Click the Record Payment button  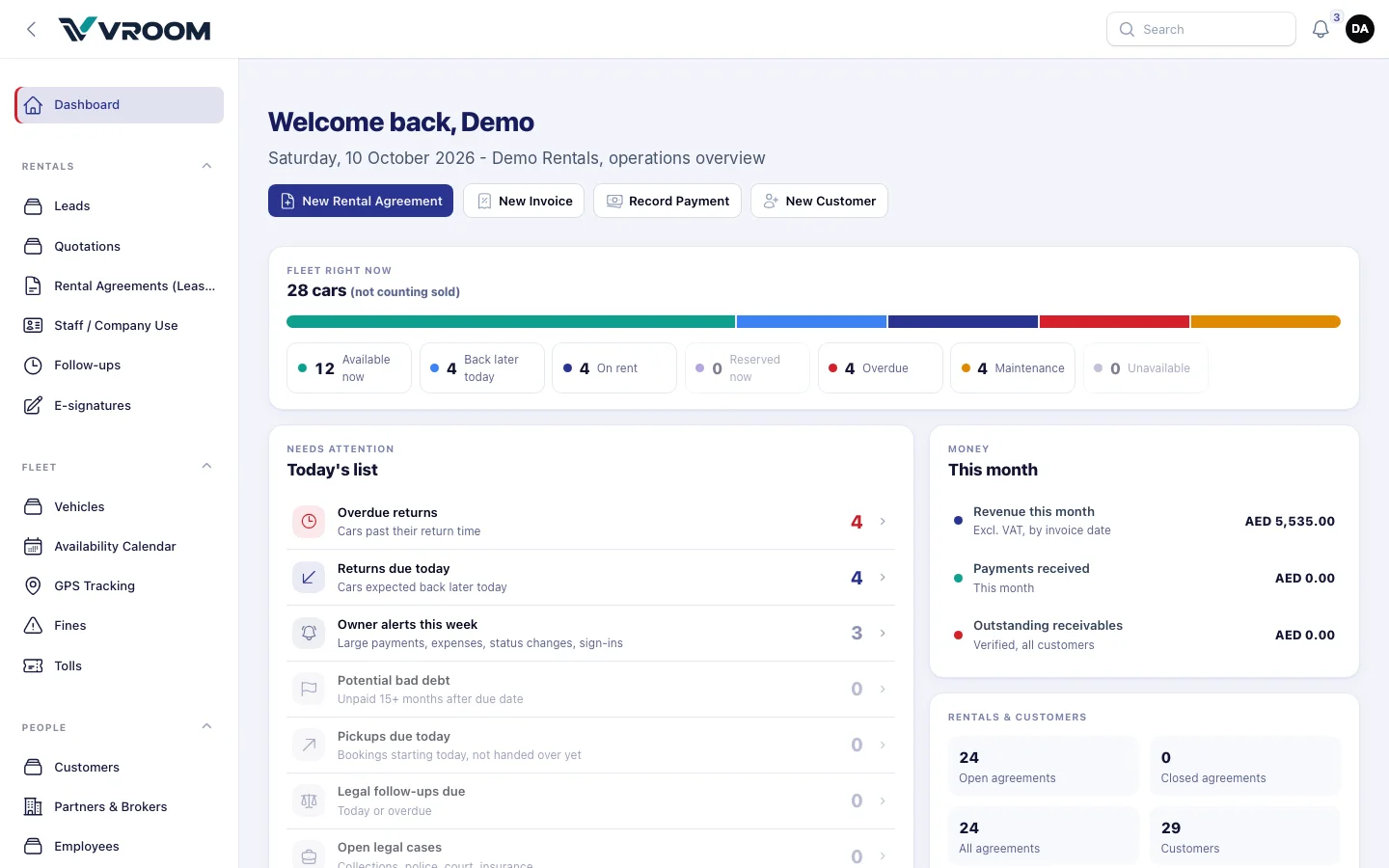tap(667, 201)
